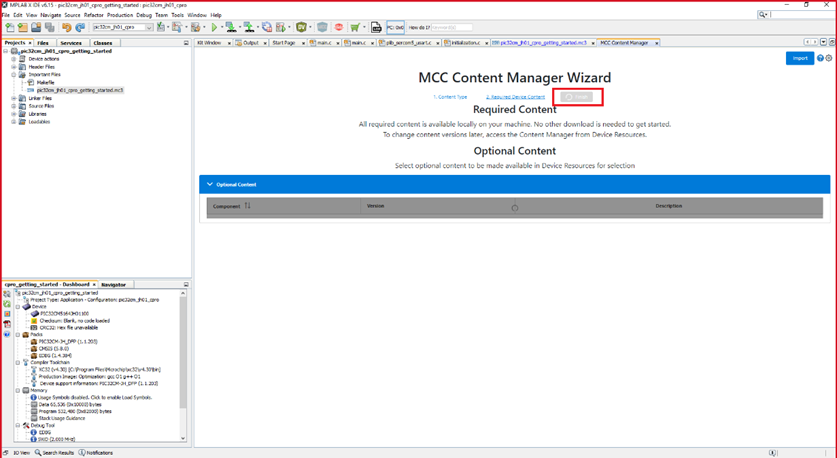The width and height of the screenshot is (837, 458).
Task: Click the MCC shopping cart icon
Action: pos(355,28)
